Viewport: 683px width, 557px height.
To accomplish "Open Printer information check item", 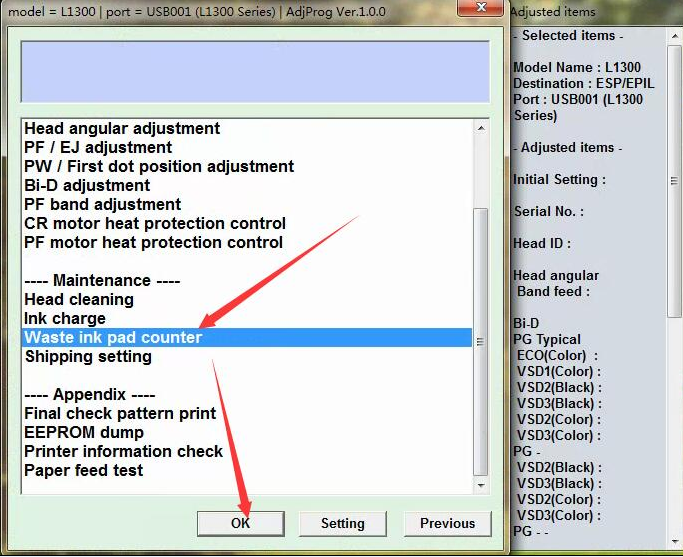I will coord(124,452).
